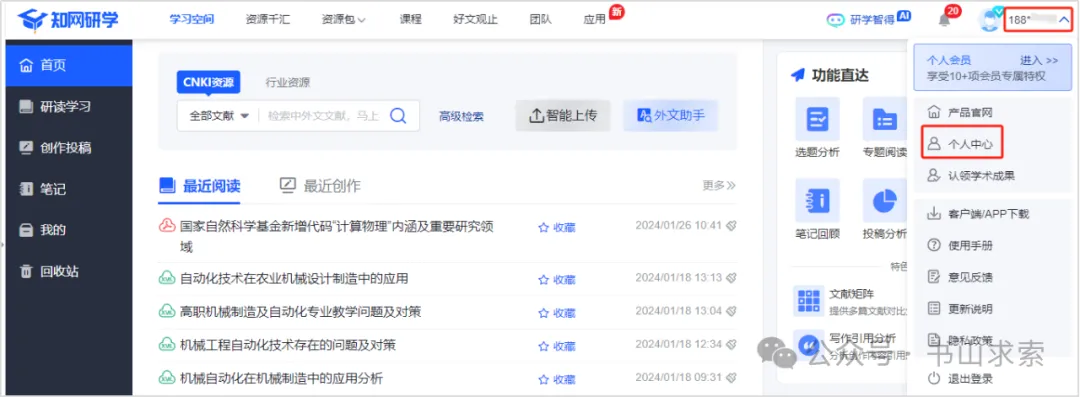This screenshot has width=1080, height=397.
Task: Favorite 自动化技术在农业机械设计制造中的应用
Action: tap(557, 279)
